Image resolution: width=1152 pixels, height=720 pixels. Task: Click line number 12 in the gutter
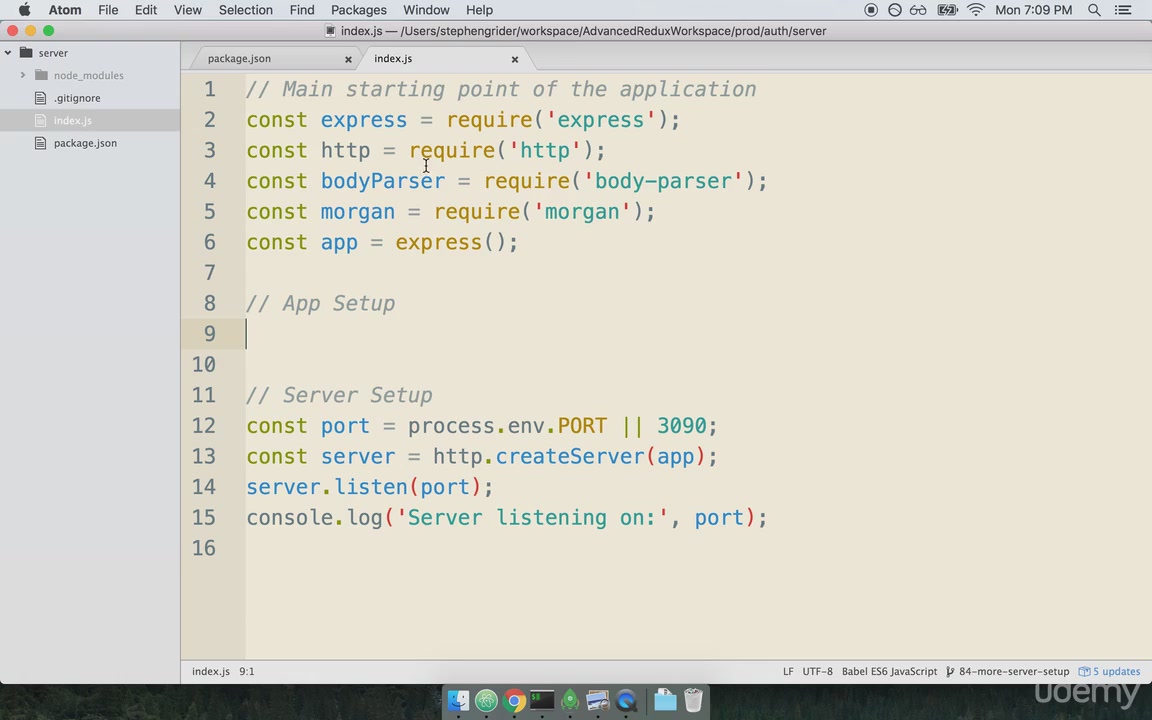coord(204,425)
